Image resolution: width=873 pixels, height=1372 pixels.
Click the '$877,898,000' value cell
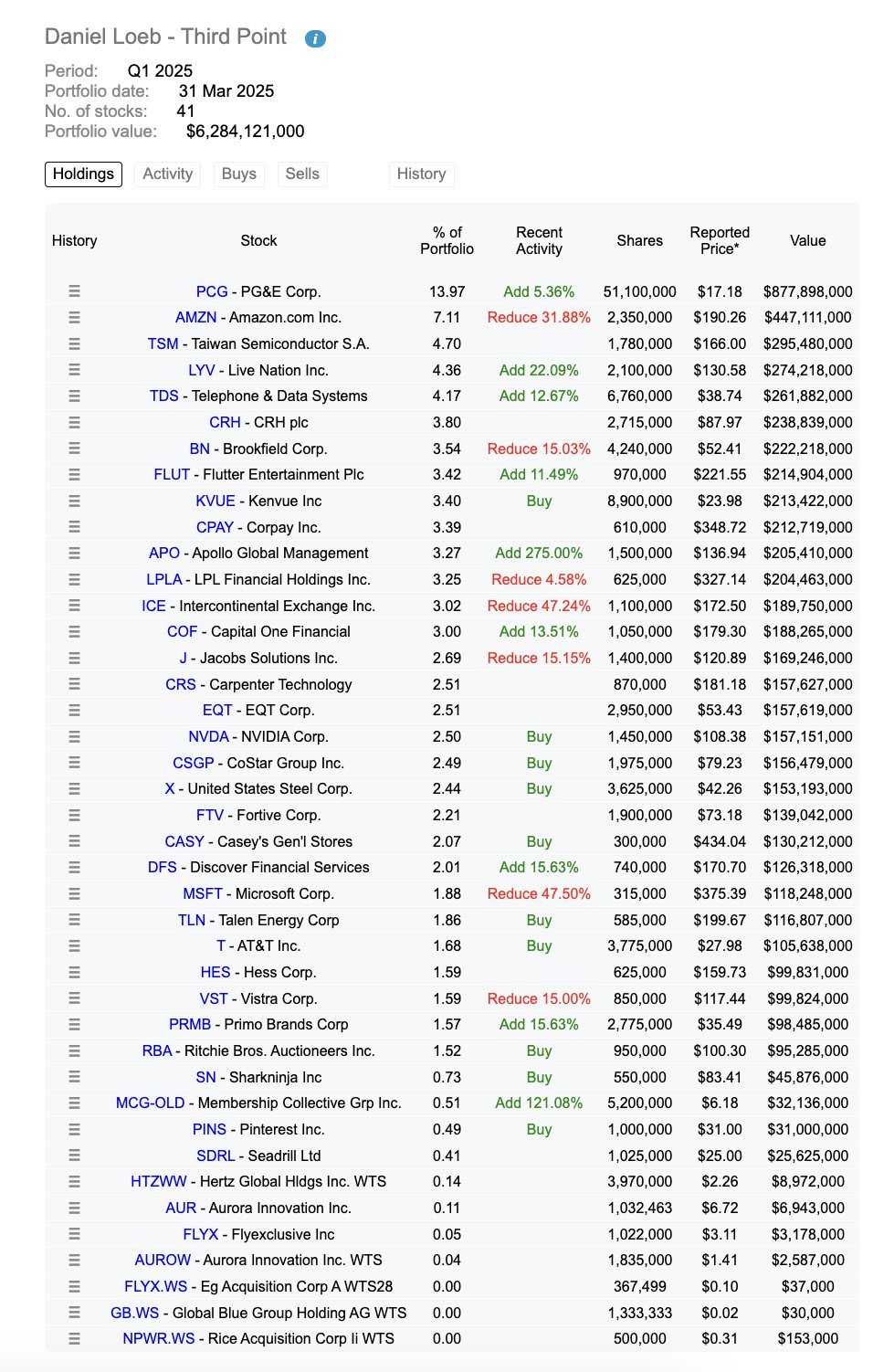(x=808, y=291)
